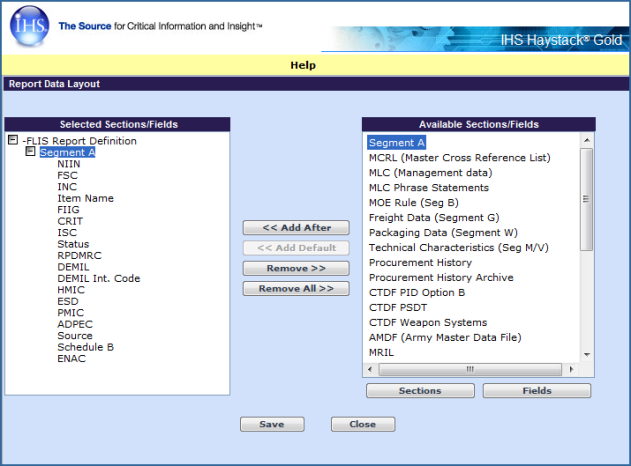Image resolution: width=631 pixels, height=466 pixels.
Task: Collapse the Segment A tree node
Action: pyautogui.click(x=30, y=151)
